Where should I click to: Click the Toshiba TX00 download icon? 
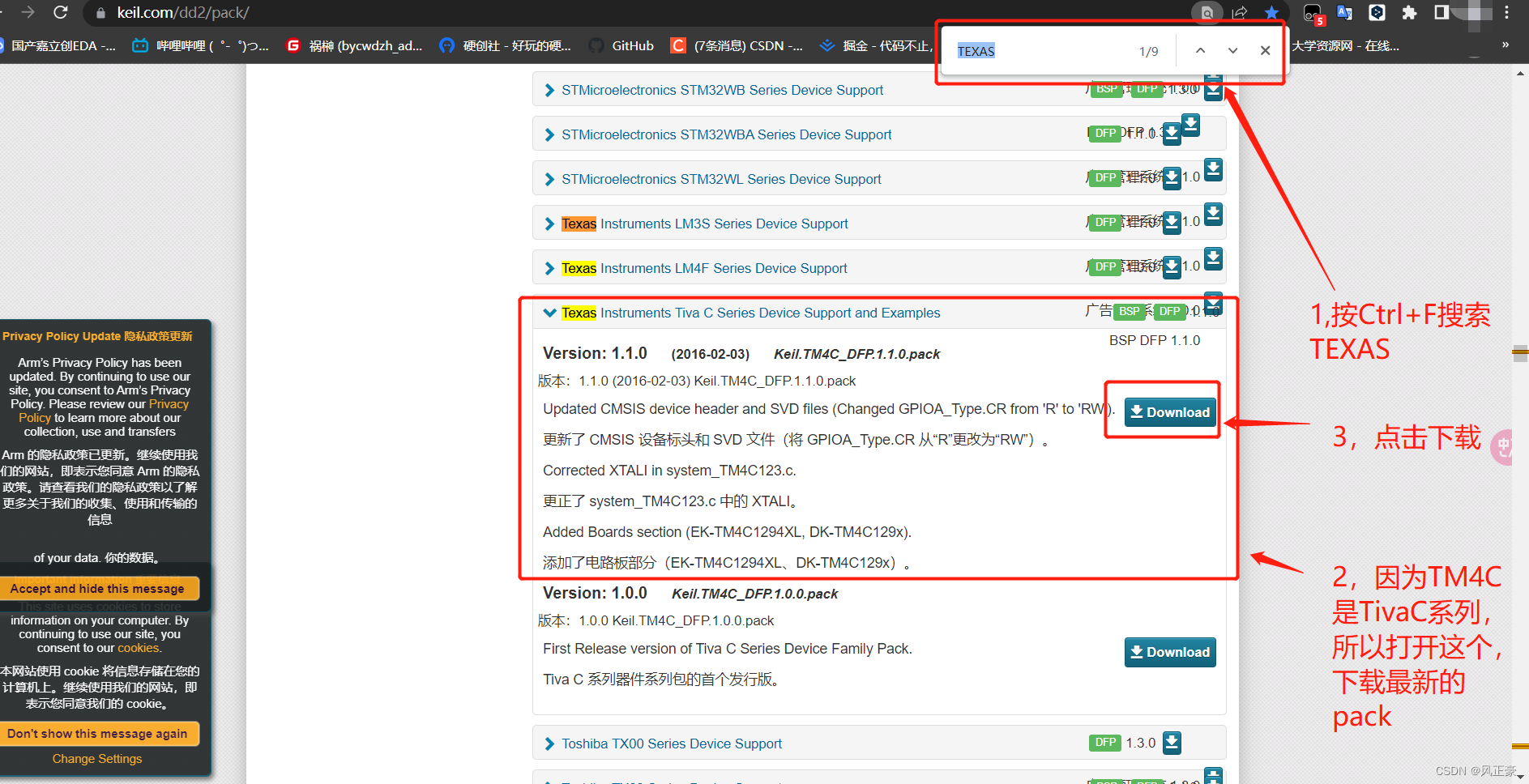[1172, 743]
